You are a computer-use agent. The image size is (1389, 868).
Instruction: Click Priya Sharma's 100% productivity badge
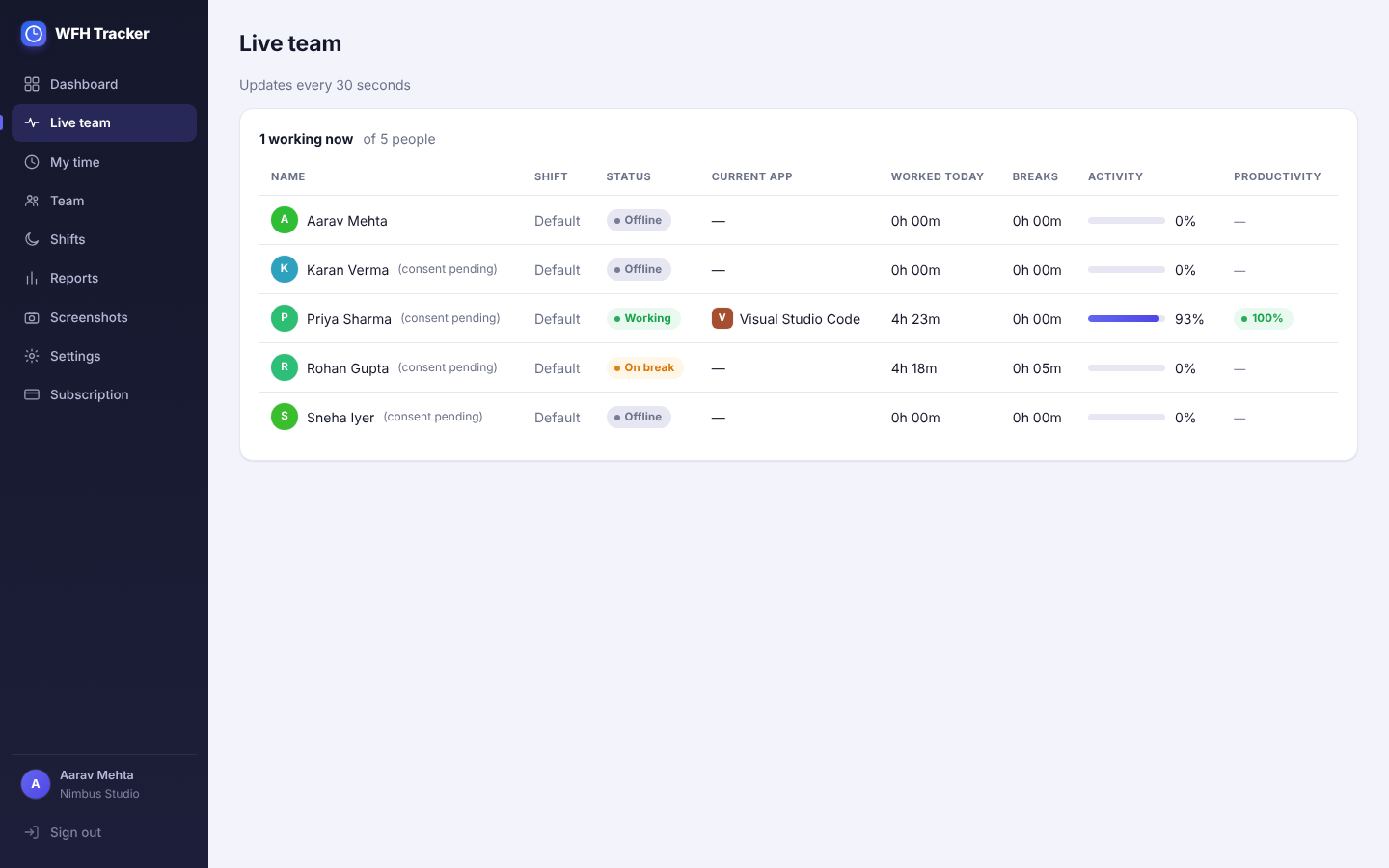pyautogui.click(x=1264, y=318)
